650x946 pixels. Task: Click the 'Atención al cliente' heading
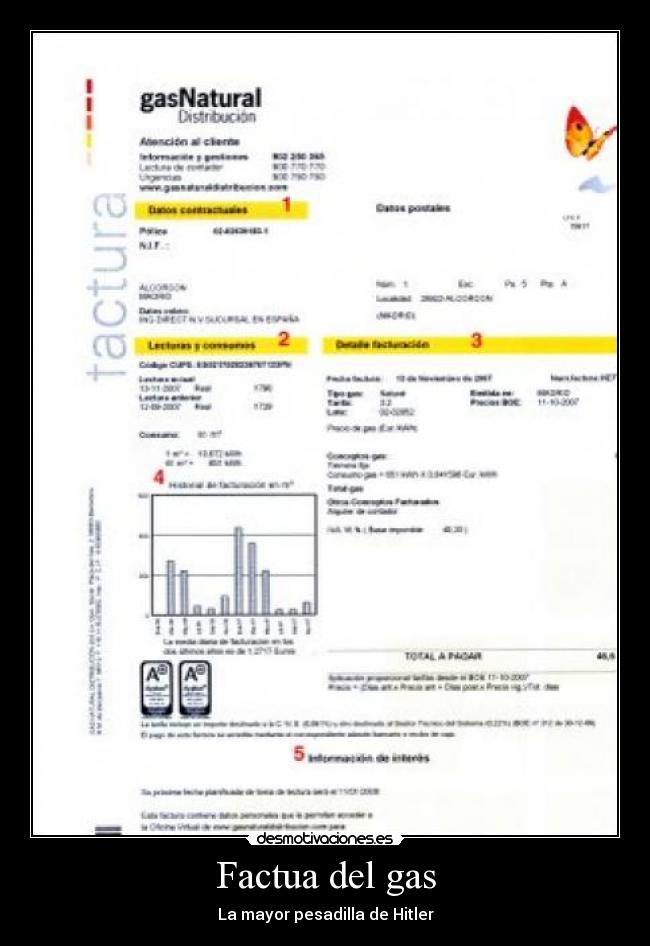coord(190,142)
